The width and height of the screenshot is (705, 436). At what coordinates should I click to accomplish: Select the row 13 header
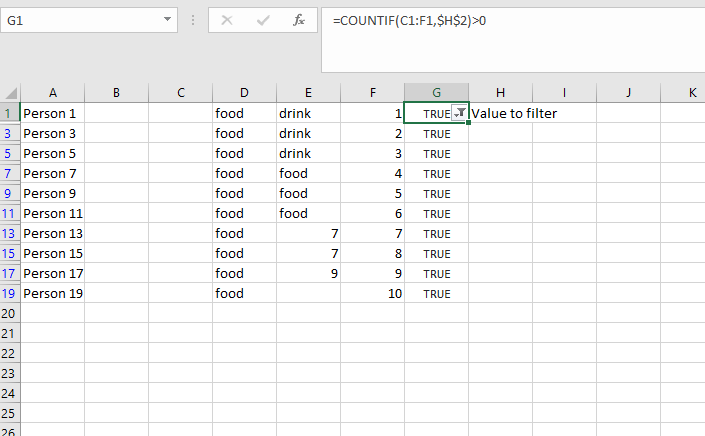coord(10,233)
